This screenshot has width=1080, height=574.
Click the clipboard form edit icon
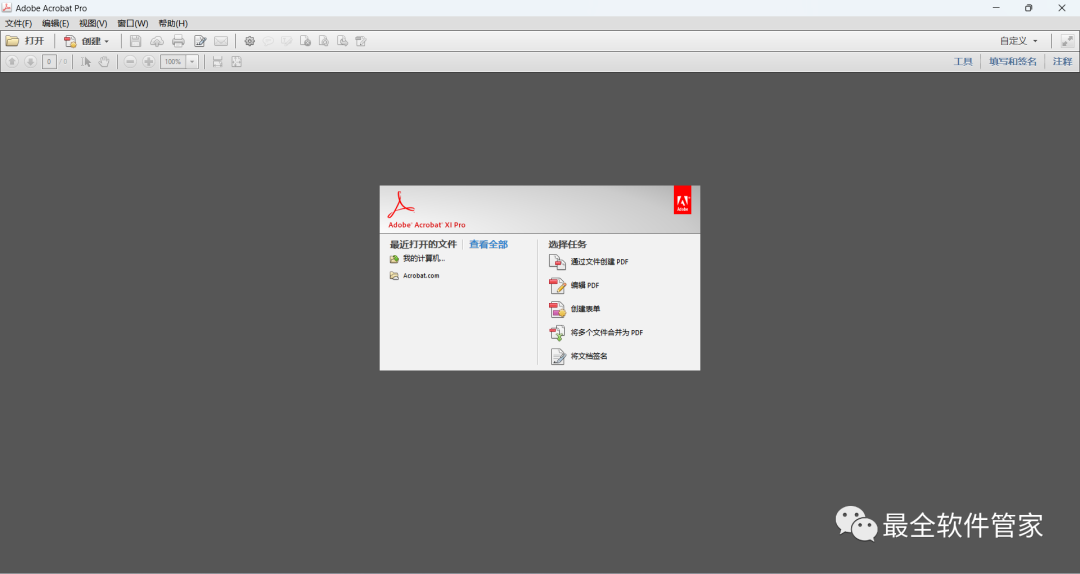click(x=361, y=41)
